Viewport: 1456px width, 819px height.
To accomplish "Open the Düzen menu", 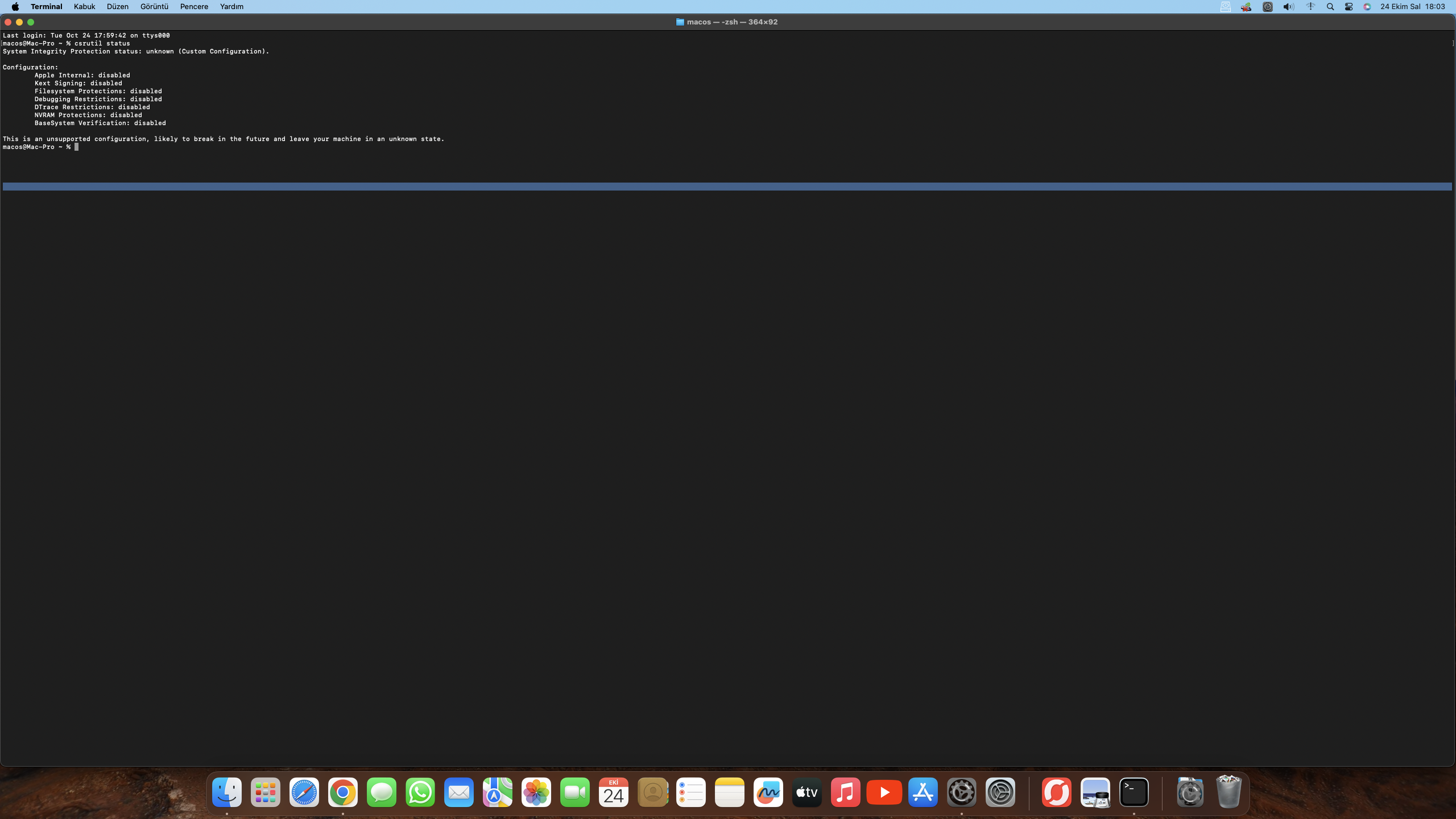I will point(118,6).
